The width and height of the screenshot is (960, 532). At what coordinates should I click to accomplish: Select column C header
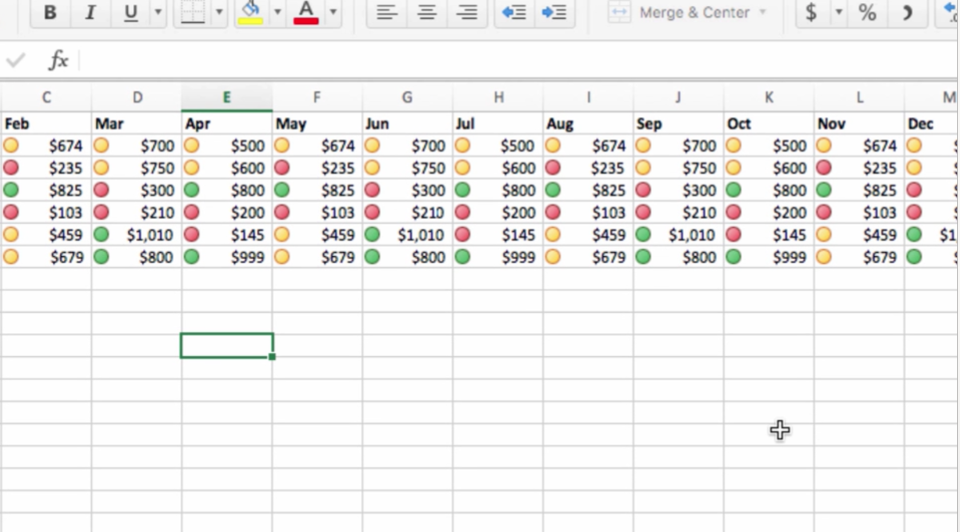(46, 97)
